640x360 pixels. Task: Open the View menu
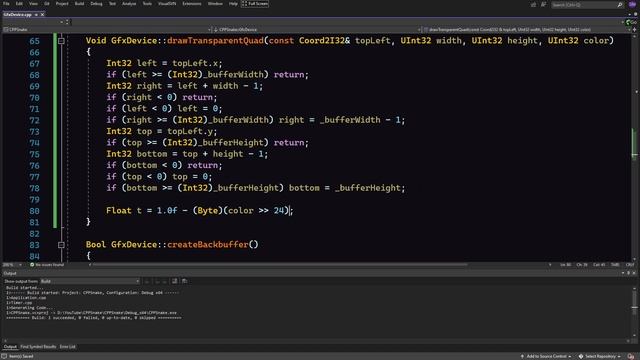click(x=33, y=4)
